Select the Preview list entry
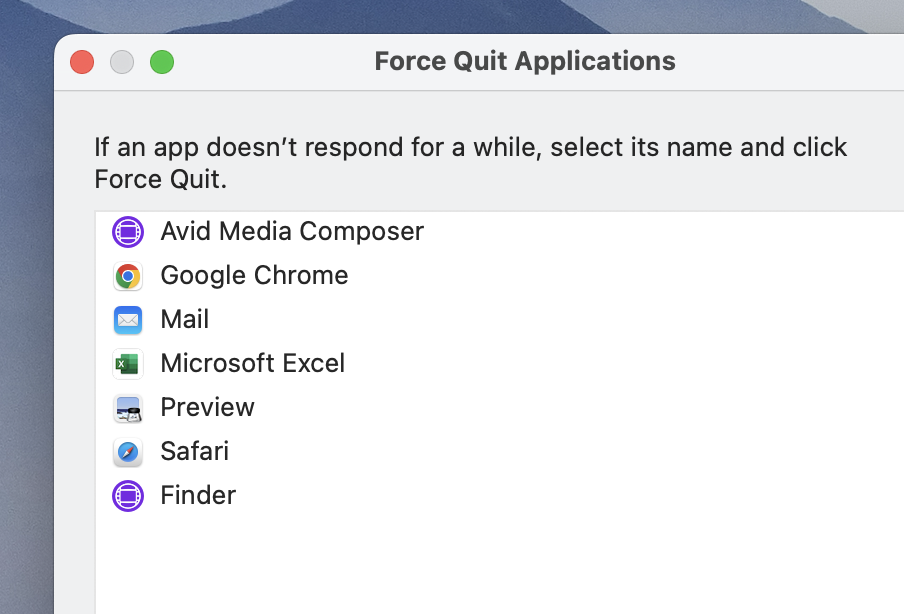This screenshot has width=904, height=614. [207, 408]
